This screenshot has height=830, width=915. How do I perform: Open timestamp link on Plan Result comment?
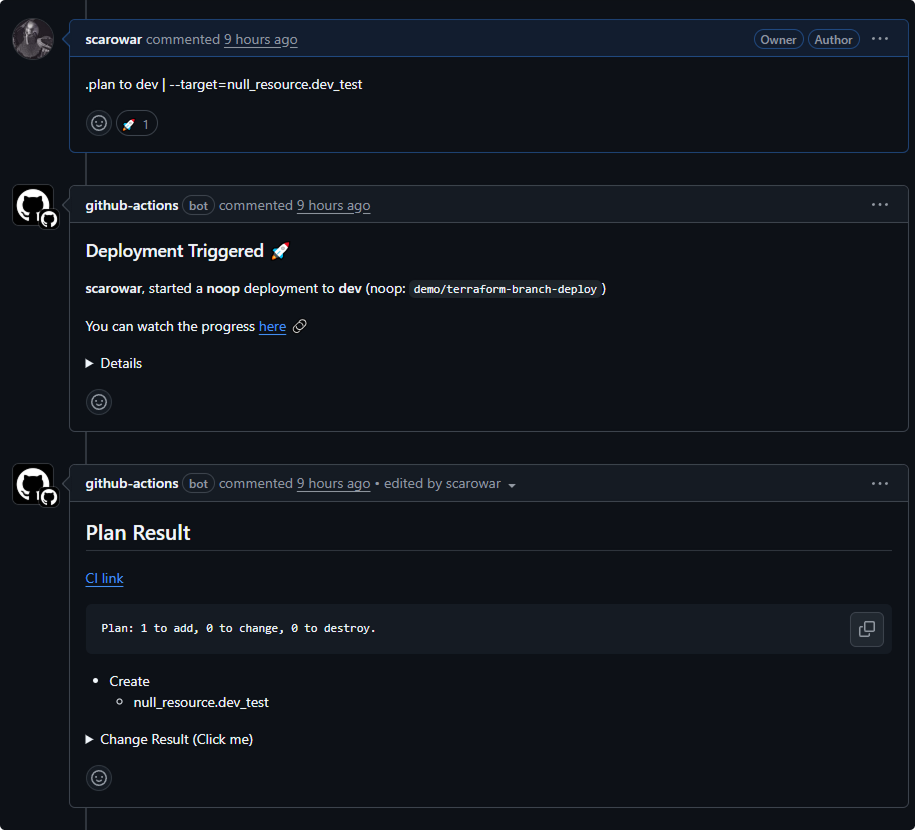(x=333, y=484)
